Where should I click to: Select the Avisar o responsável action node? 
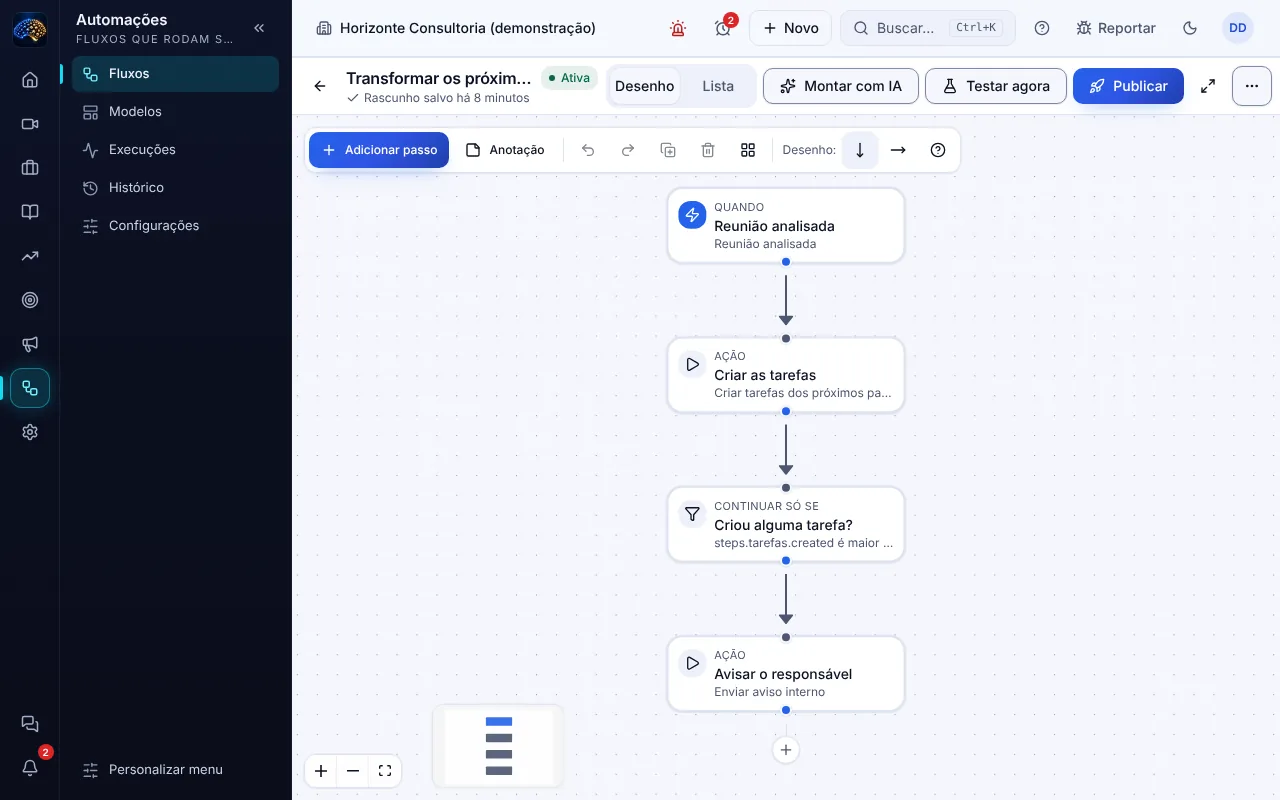point(786,674)
